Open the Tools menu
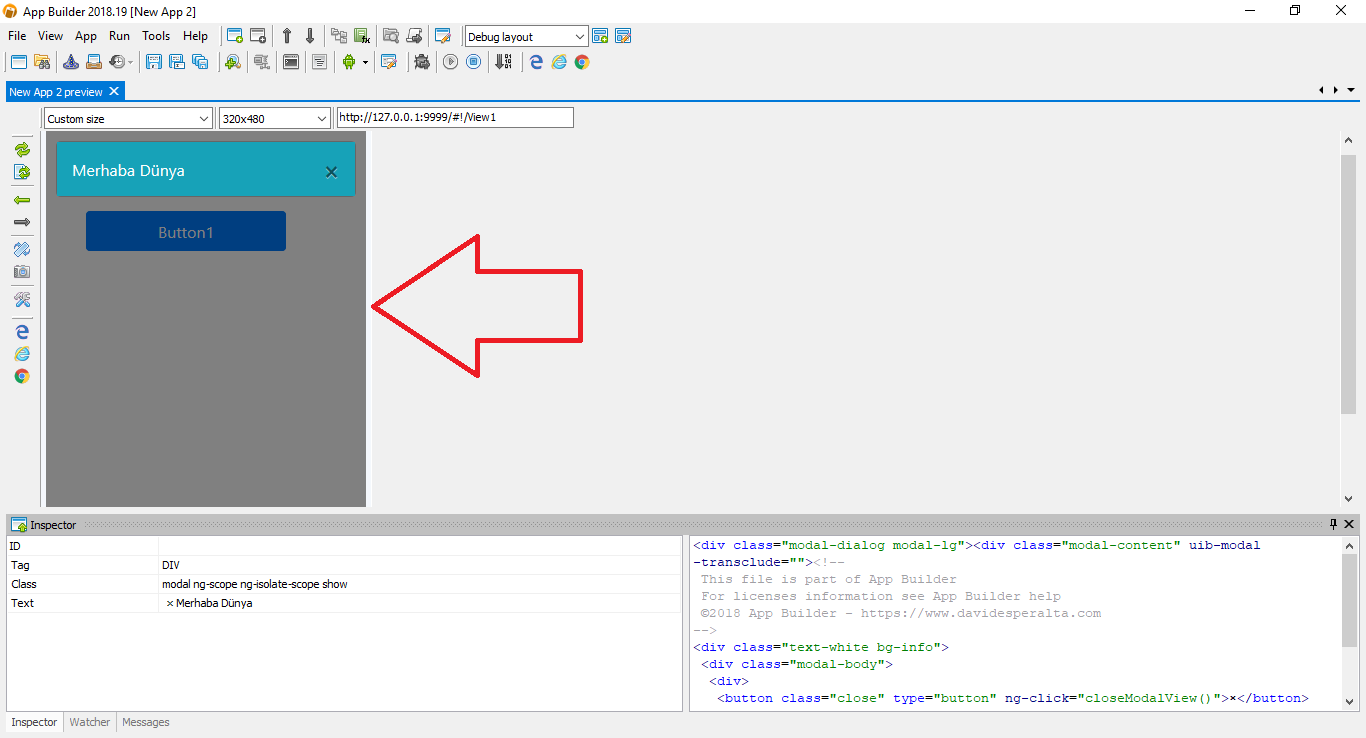Screen dimensions: 1366x738 click(x=156, y=35)
